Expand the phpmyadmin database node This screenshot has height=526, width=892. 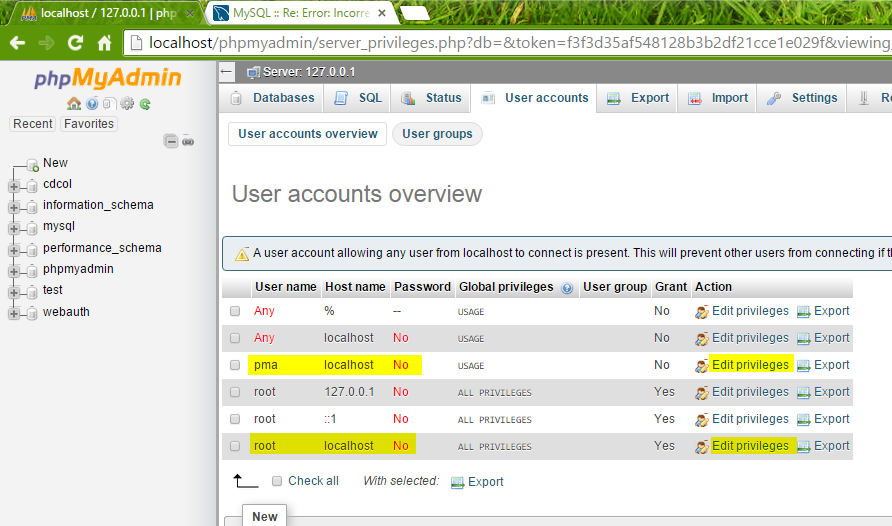tap(14, 271)
